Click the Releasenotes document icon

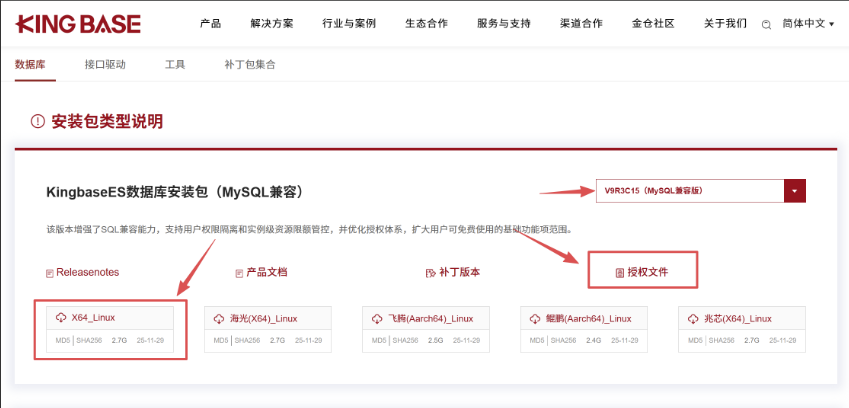coord(50,273)
